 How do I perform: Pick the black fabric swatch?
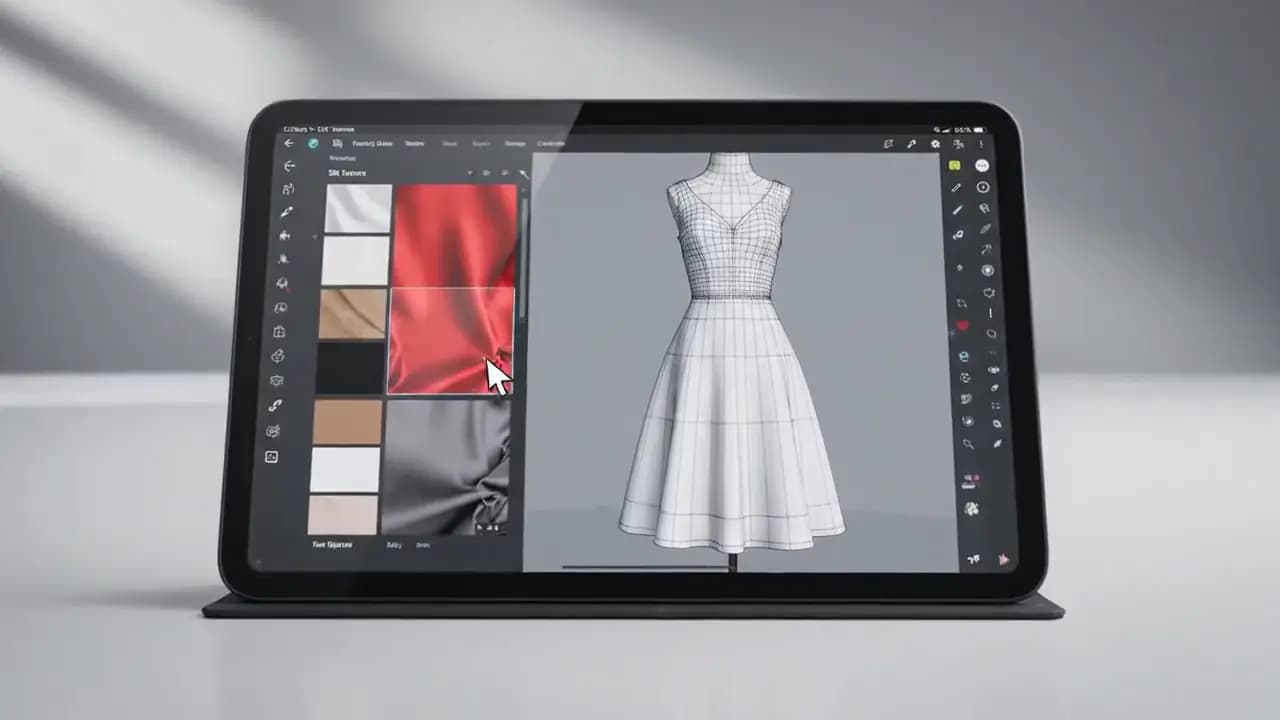(350, 369)
